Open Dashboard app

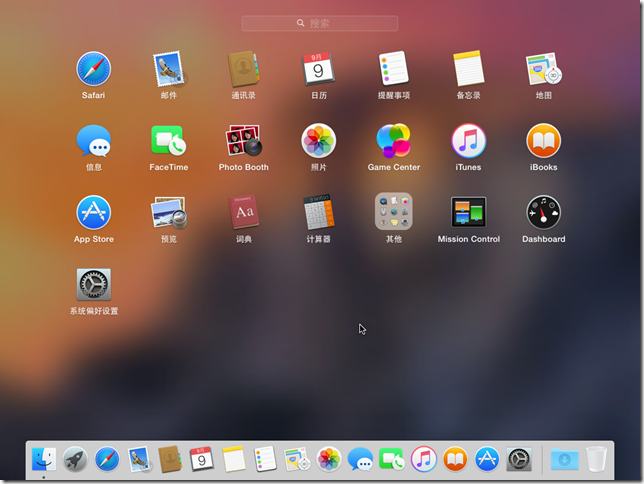[543, 212]
